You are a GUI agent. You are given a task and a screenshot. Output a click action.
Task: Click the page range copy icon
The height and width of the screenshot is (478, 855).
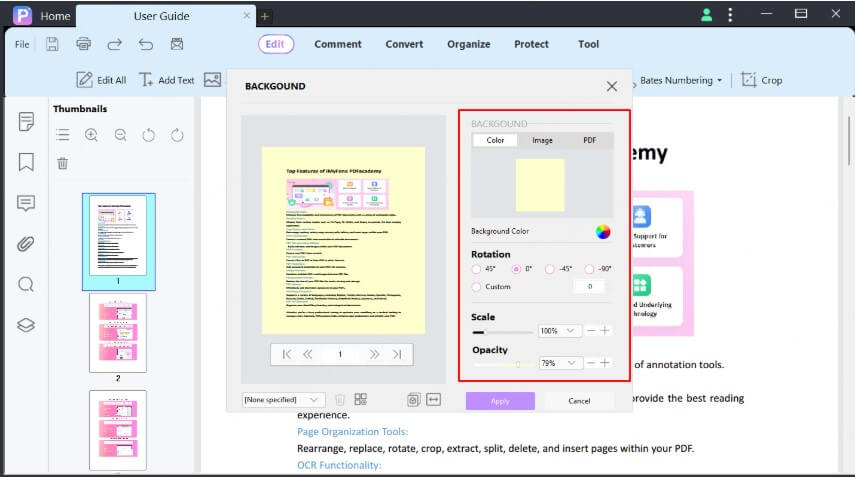click(413, 400)
